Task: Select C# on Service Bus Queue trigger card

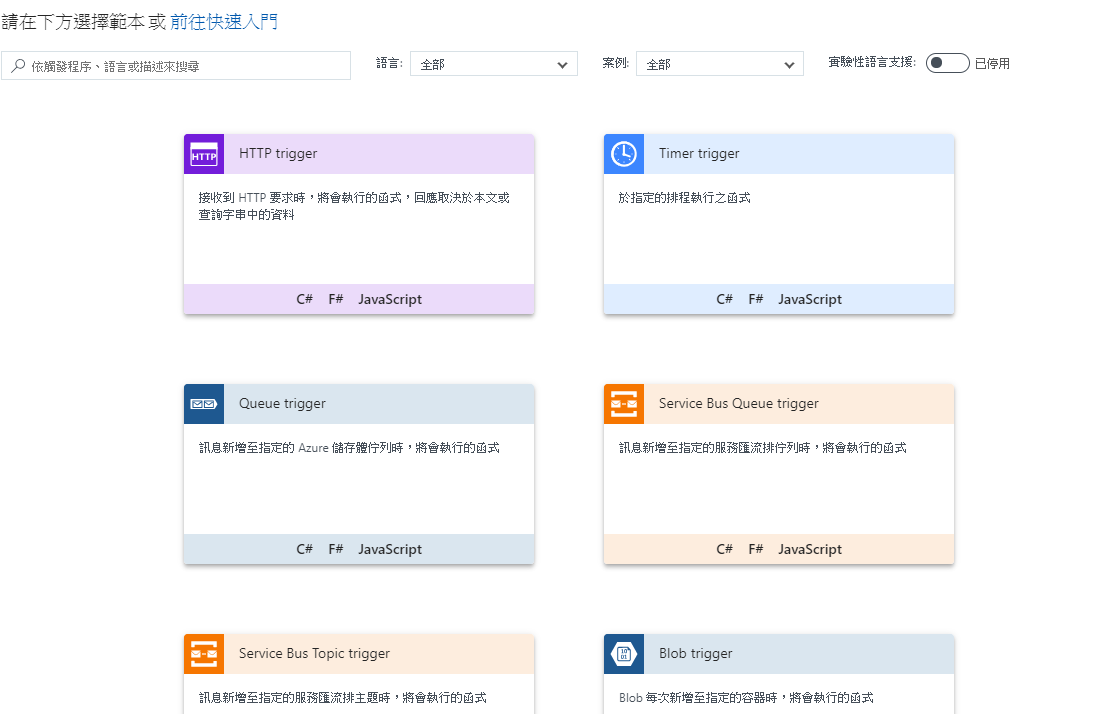Action: 724,548
